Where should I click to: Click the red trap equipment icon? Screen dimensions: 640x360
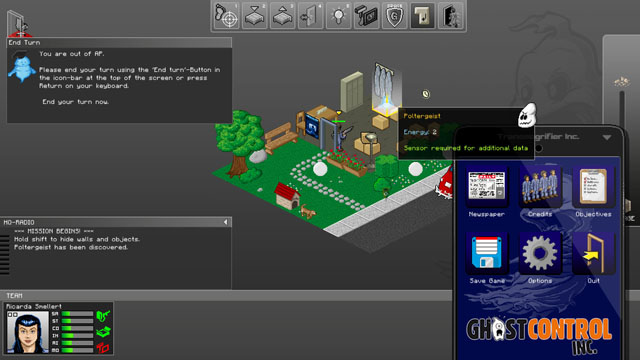(x=103, y=347)
